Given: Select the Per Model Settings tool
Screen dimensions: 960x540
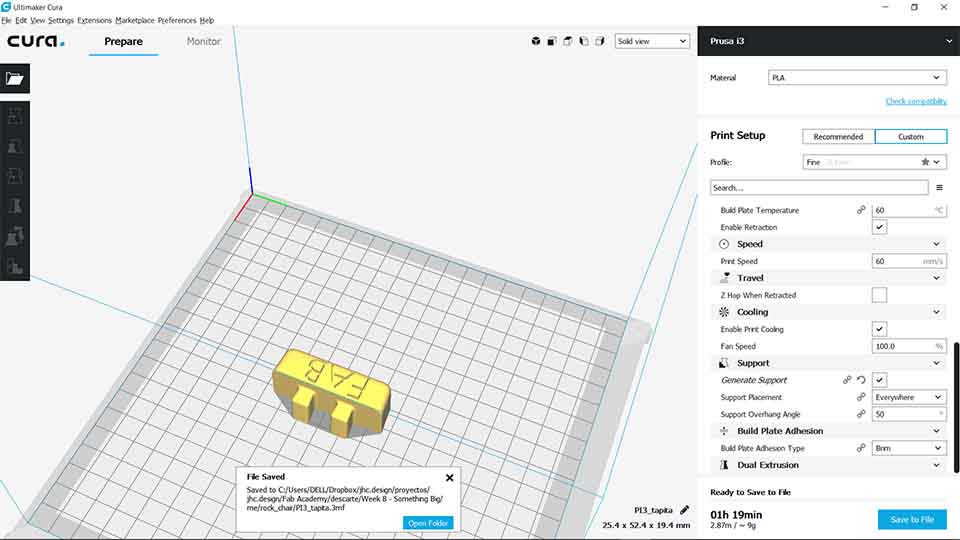Looking at the screenshot, I should click(x=15, y=236).
